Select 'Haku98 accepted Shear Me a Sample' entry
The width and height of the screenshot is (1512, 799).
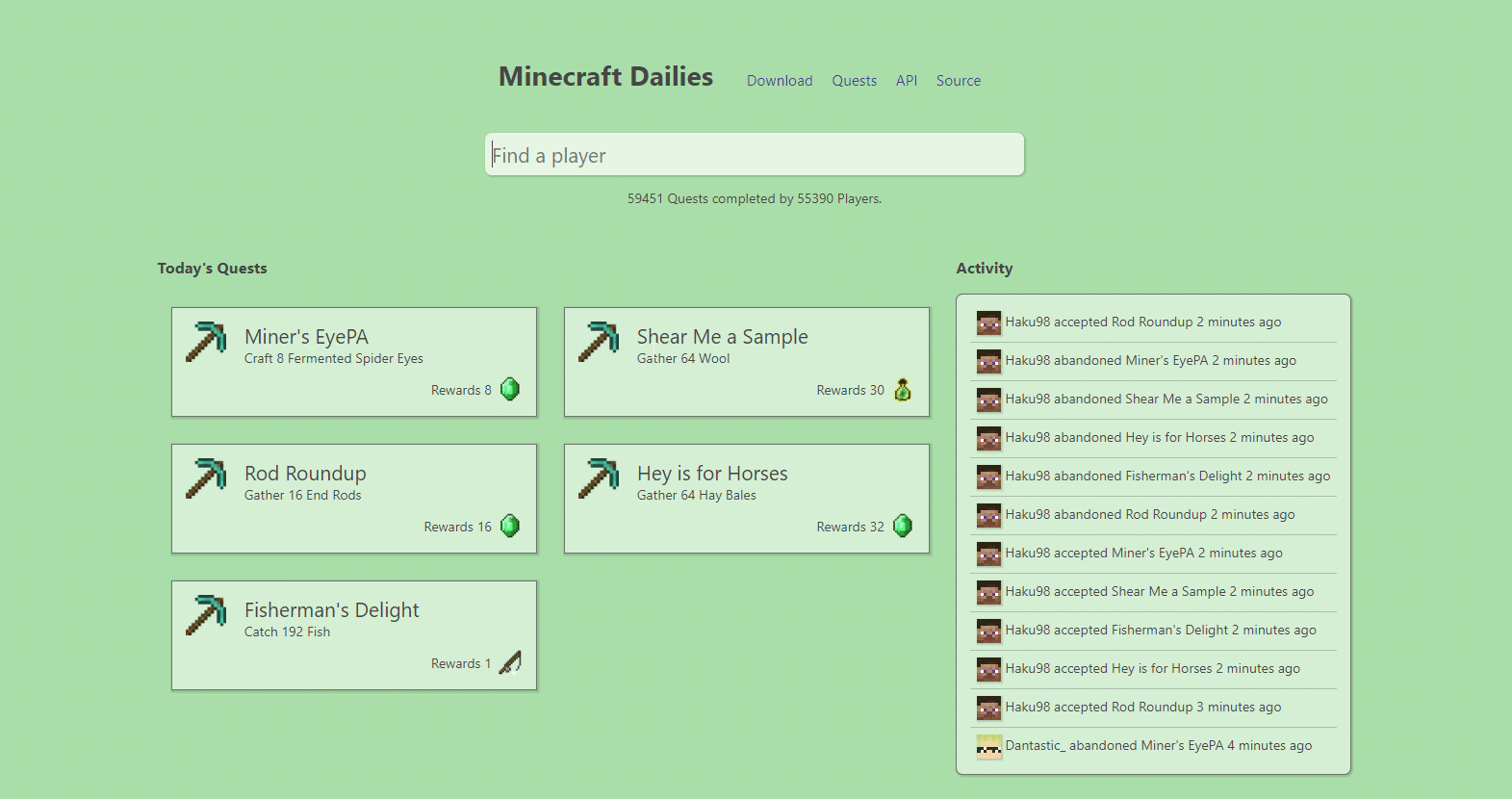tap(1154, 592)
